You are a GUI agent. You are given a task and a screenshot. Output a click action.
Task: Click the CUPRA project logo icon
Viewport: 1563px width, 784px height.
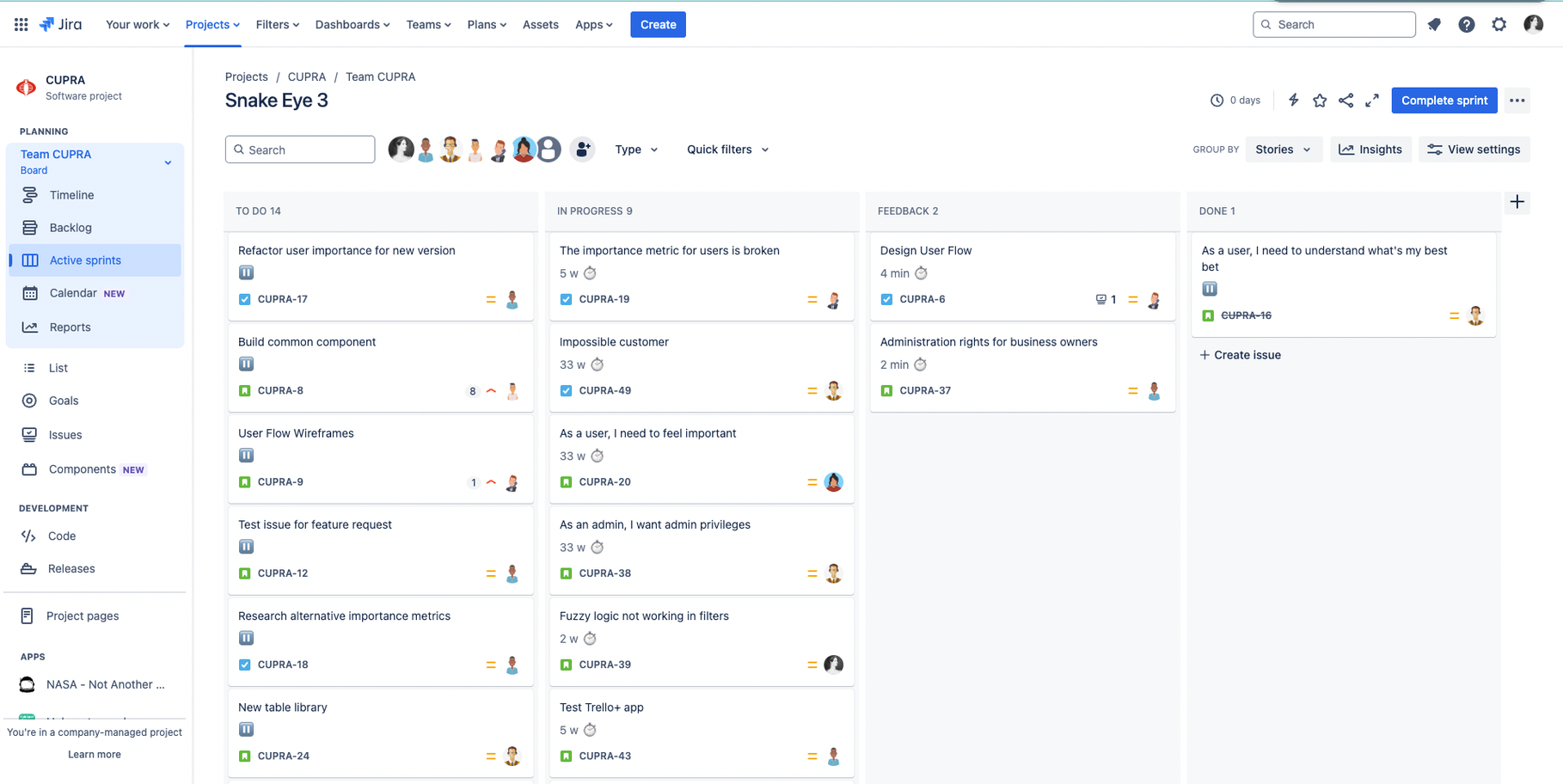pyautogui.click(x=27, y=87)
